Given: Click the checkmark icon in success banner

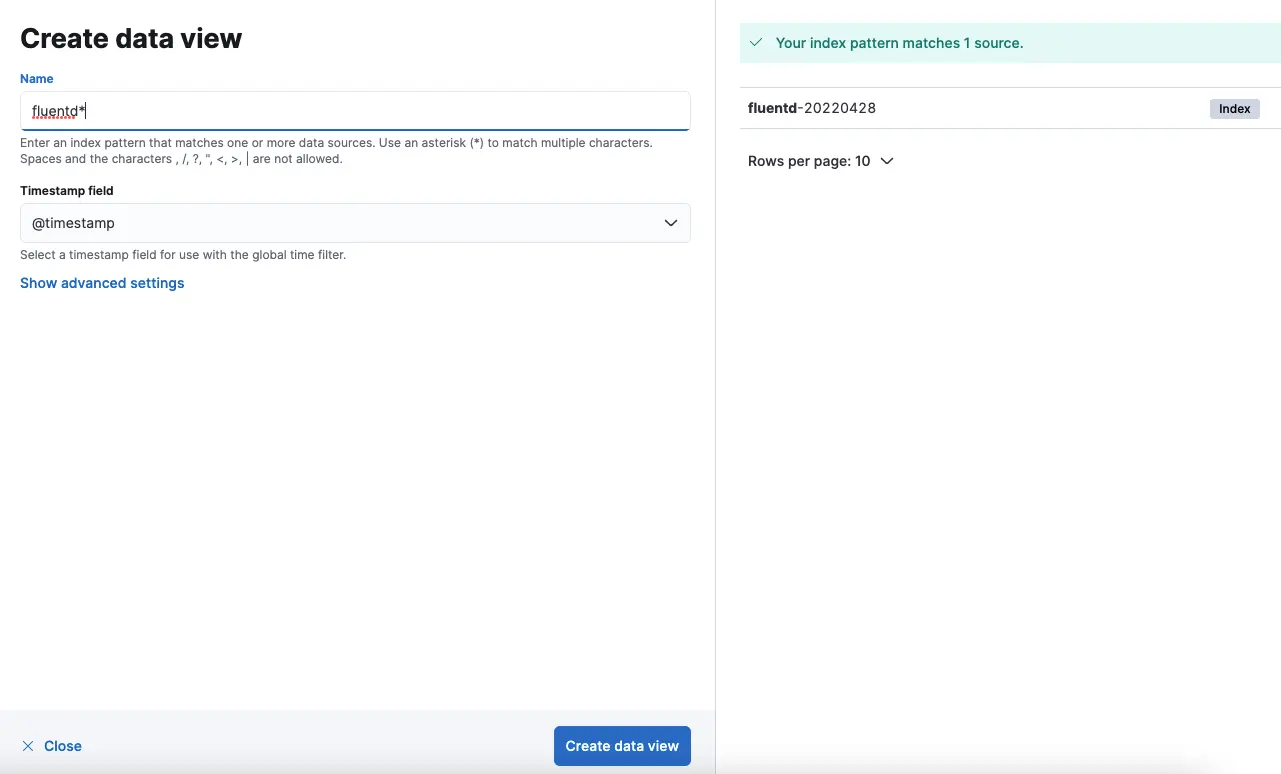Looking at the screenshot, I should (x=757, y=43).
